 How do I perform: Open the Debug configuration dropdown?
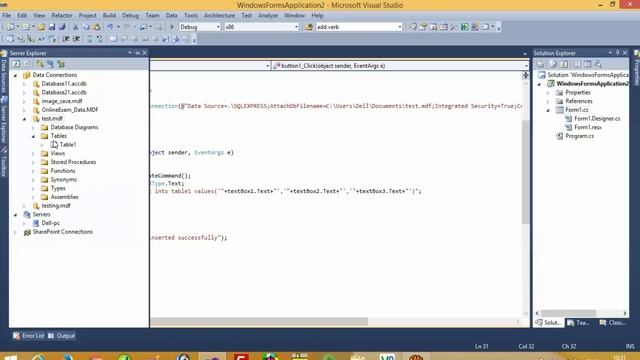(x=218, y=27)
